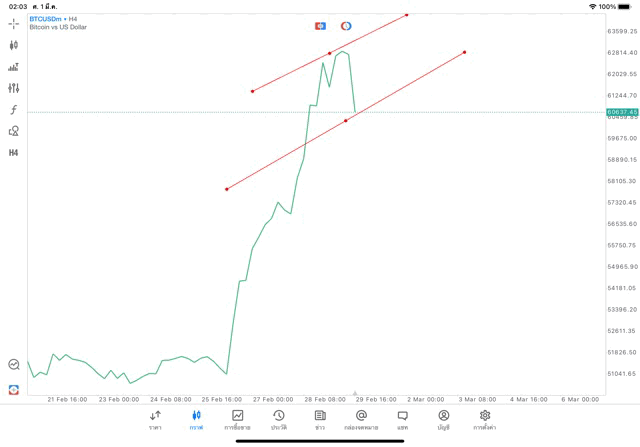Select the crosshair tool
The width and height of the screenshot is (640, 447).
click(x=14, y=23)
